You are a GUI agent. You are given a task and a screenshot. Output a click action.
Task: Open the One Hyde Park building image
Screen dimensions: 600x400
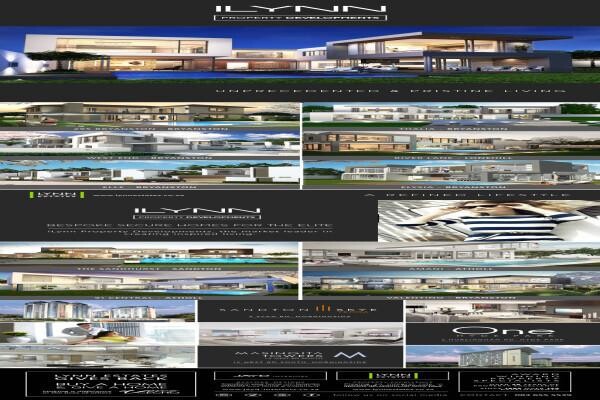pos(503,356)
